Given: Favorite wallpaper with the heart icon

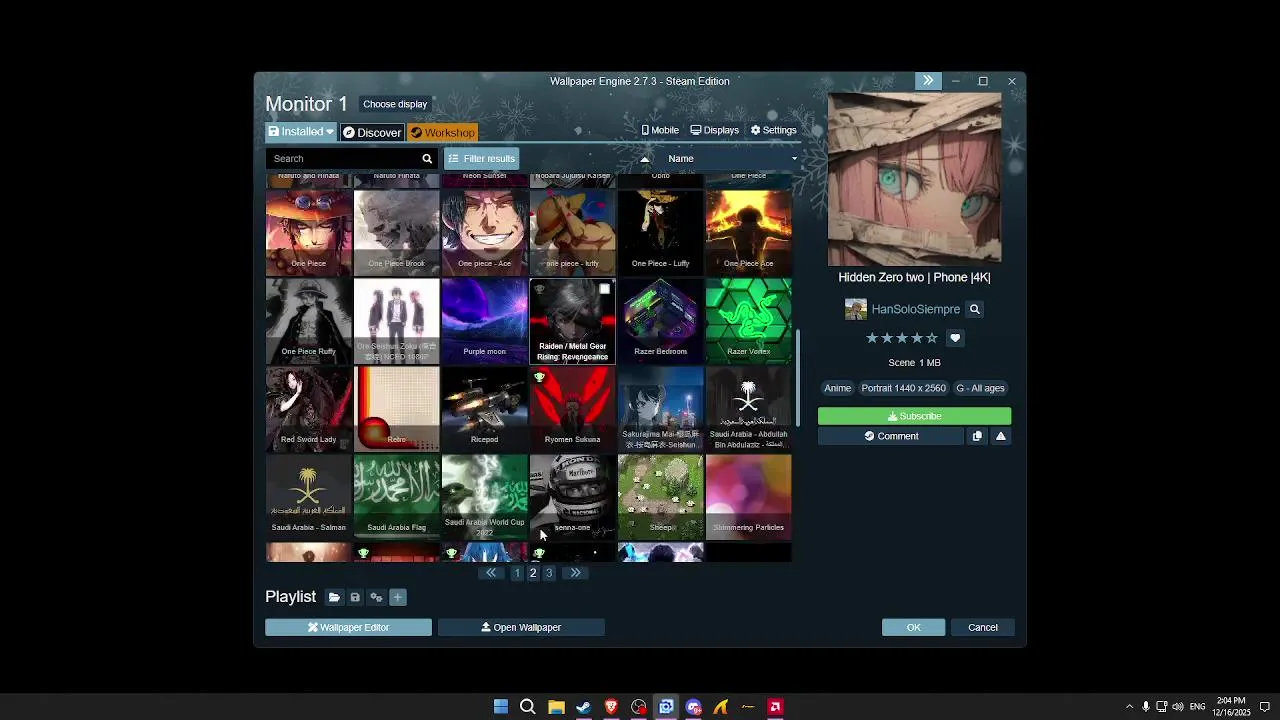Looking at the screenshot, I should coord(955,338).
